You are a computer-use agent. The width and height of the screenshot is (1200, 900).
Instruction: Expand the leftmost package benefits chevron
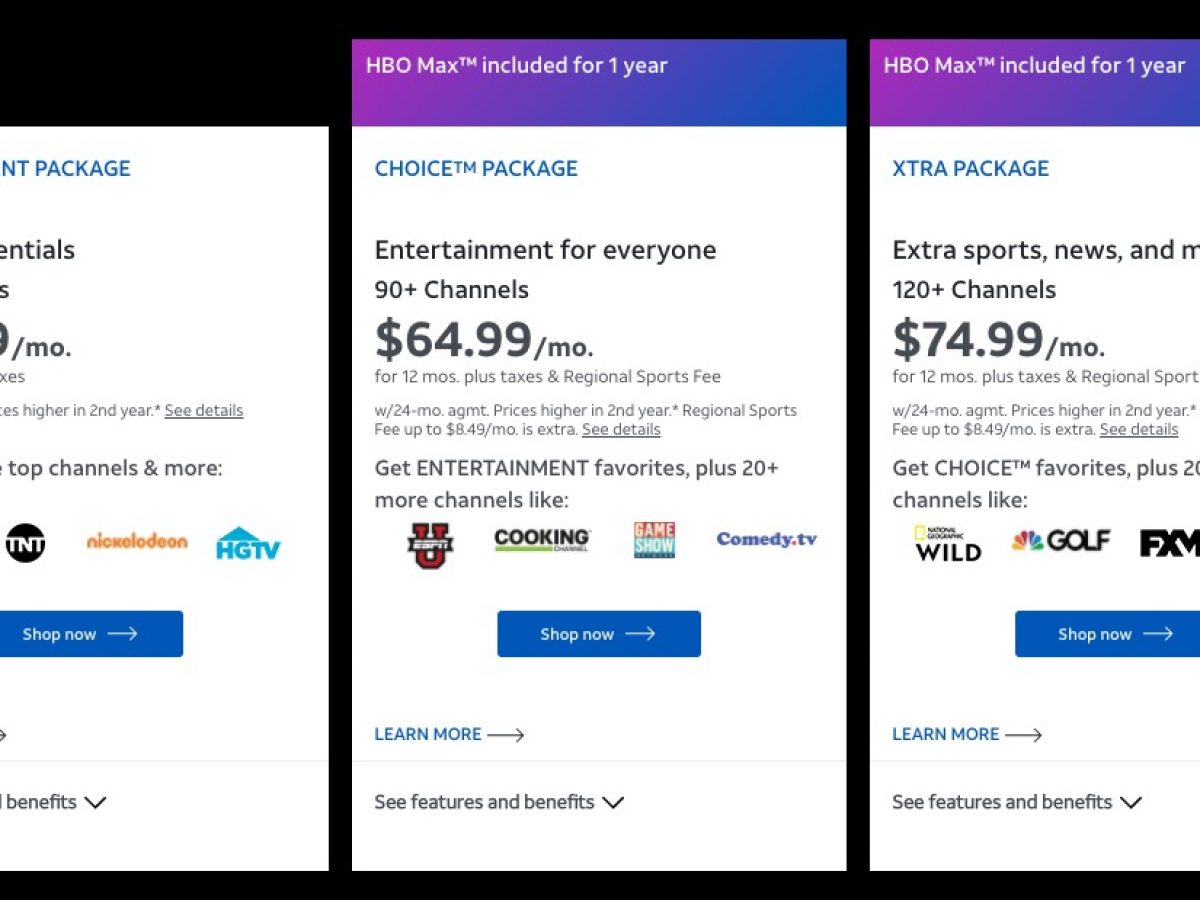95,802
